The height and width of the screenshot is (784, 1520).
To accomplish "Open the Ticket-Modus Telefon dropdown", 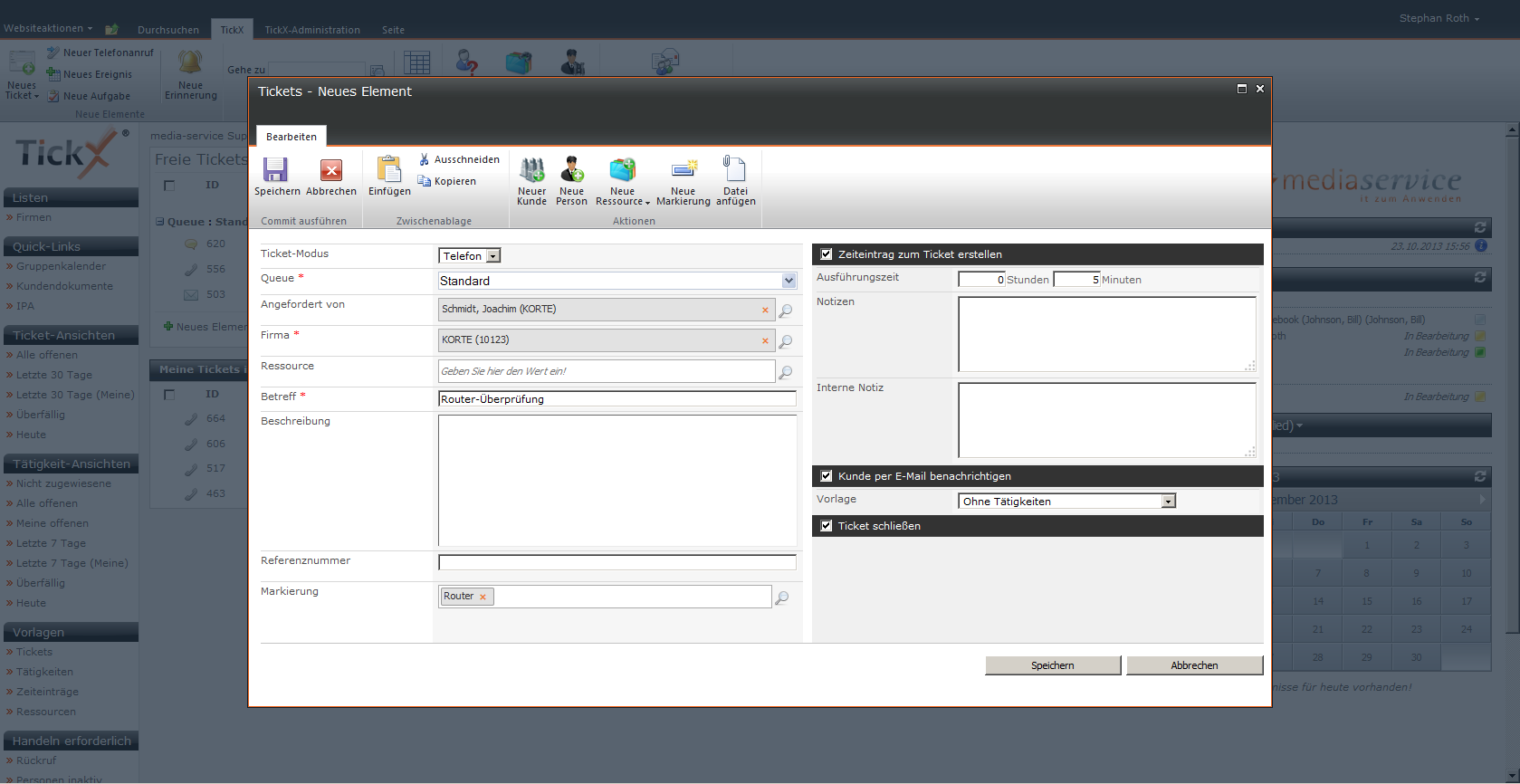I will pyautogui.click(x=469, y=256).
